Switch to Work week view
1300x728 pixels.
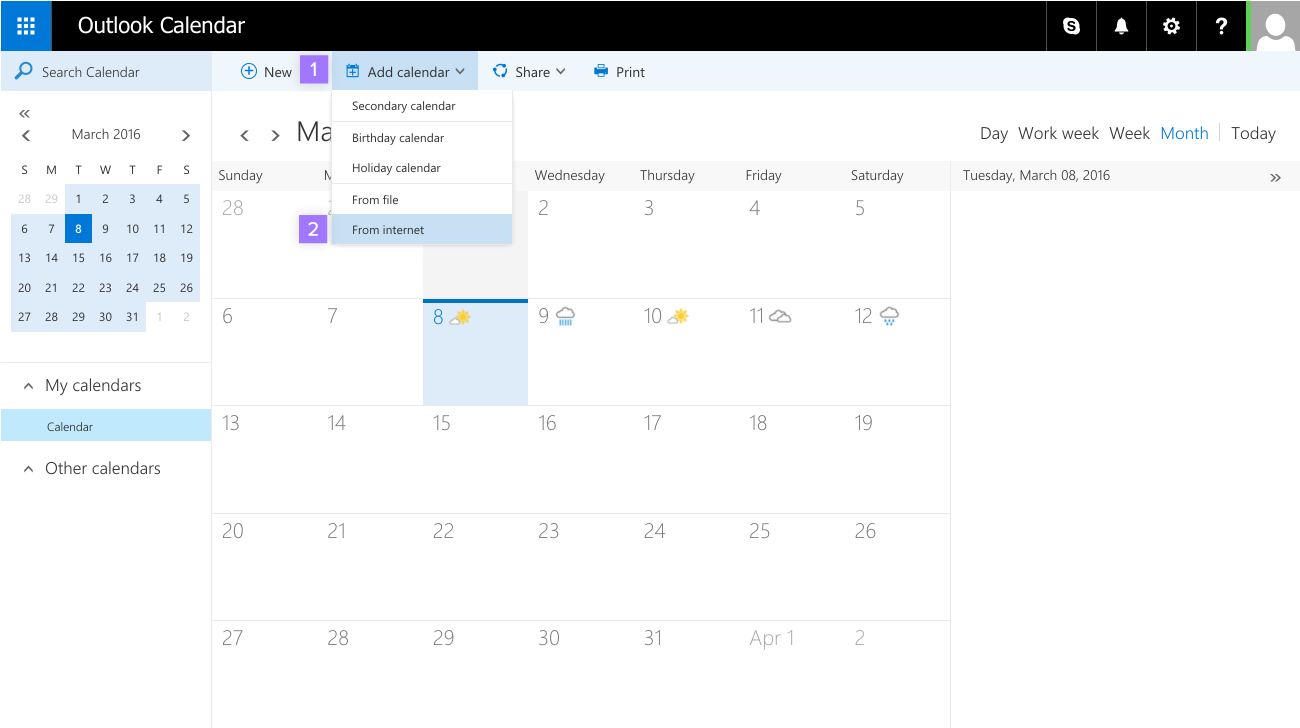coord(1058,133)
